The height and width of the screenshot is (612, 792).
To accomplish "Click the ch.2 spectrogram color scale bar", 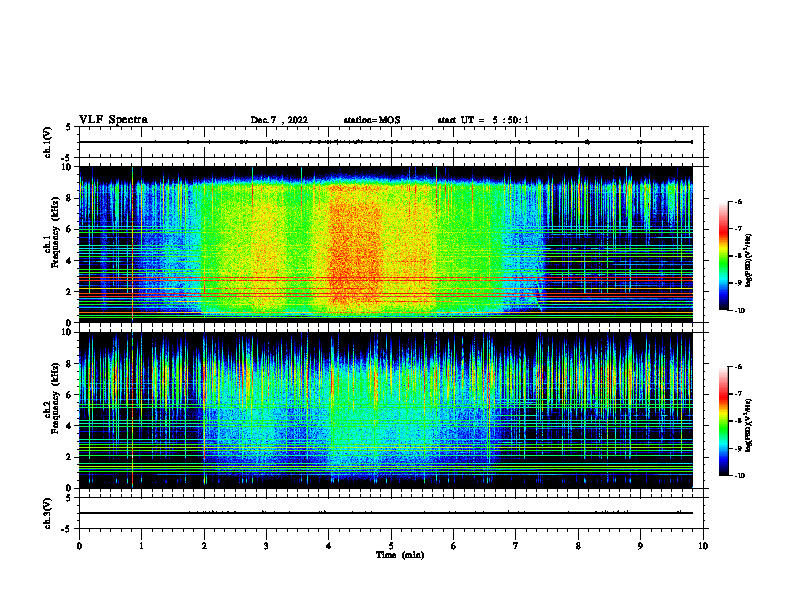I will click(723, 421).
